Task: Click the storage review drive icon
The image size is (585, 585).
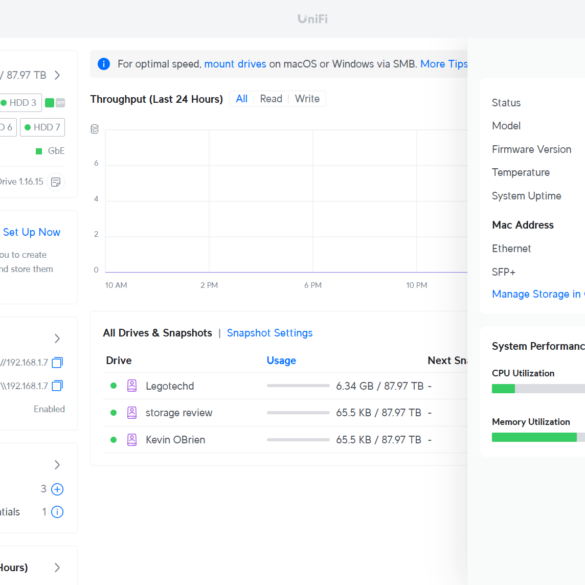Action: pyautogui.click(x=132, y=413)
